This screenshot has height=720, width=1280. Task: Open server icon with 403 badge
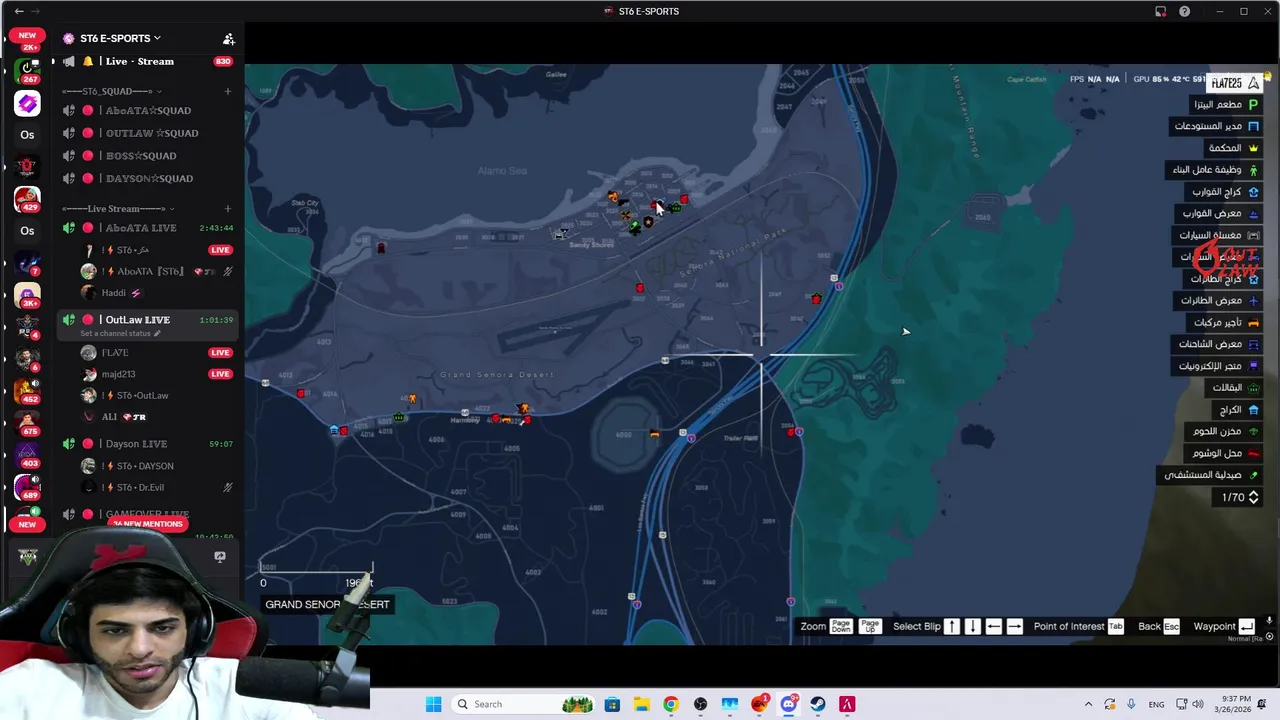pos(27,454)
